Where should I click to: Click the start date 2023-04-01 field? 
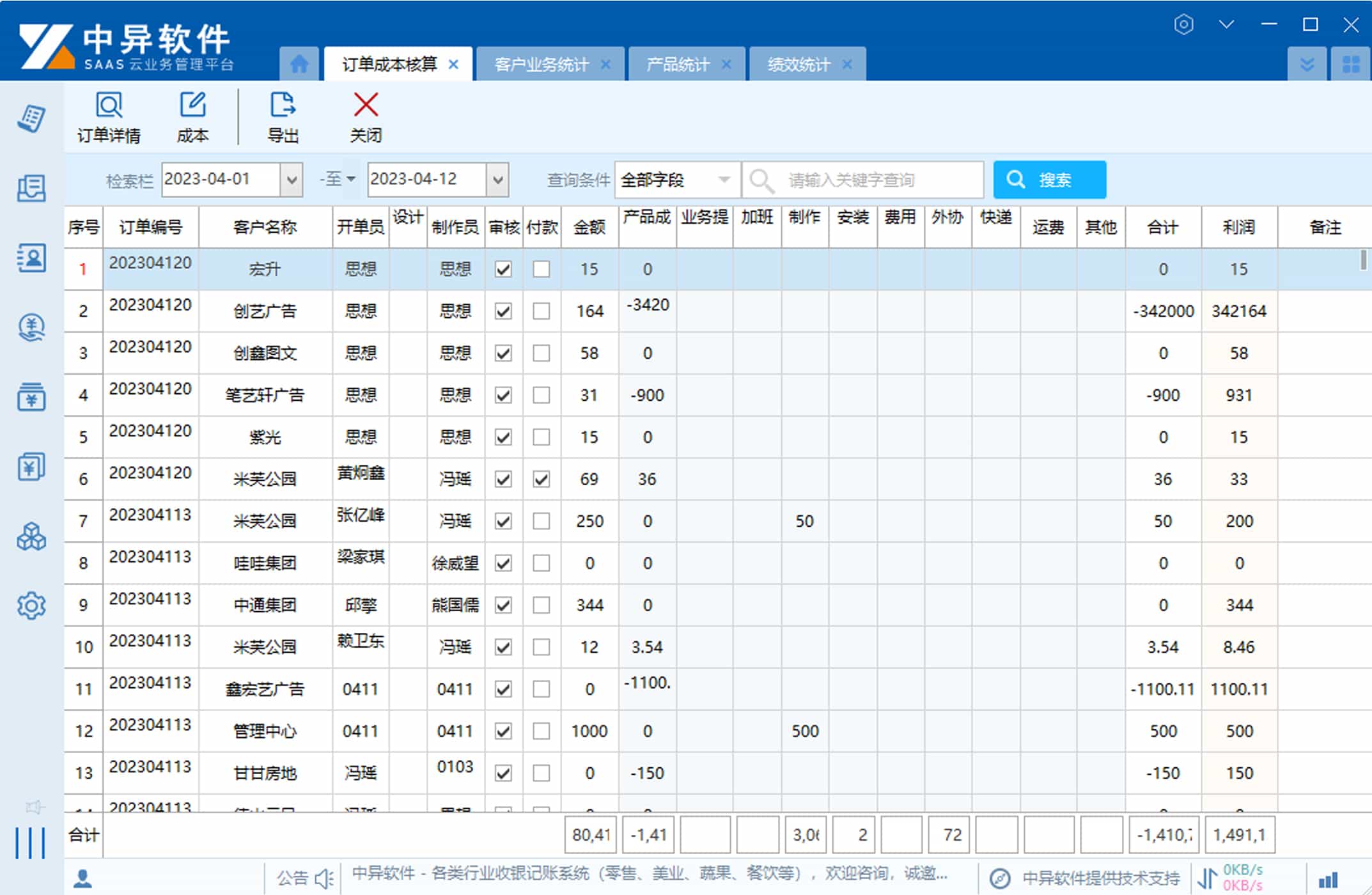coord(221,180)
